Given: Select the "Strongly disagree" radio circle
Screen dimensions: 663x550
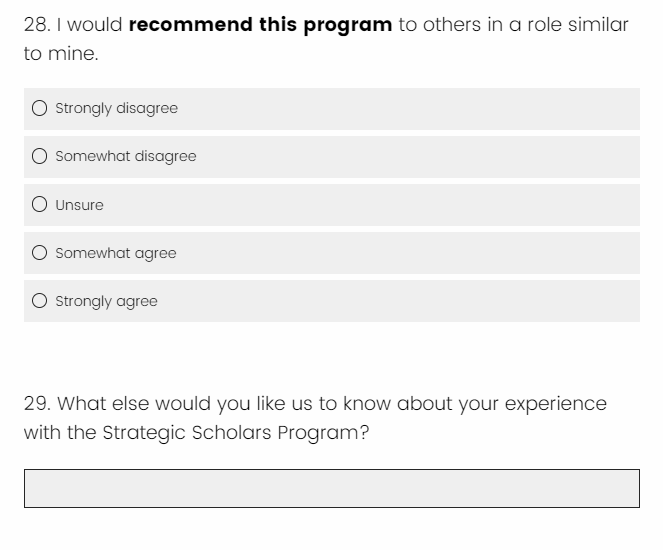Looking at the screenshot, I should pyautogui.click(x=39, y=108).
